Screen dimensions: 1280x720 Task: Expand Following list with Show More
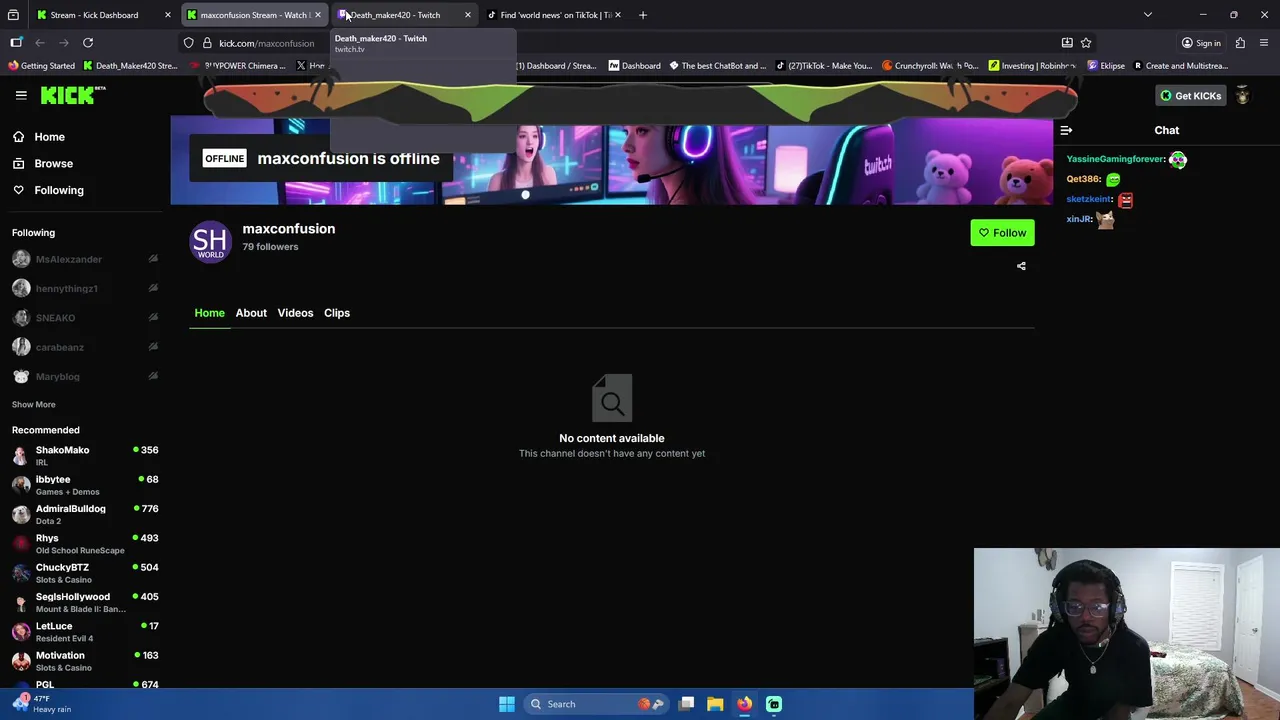[34, 404]
